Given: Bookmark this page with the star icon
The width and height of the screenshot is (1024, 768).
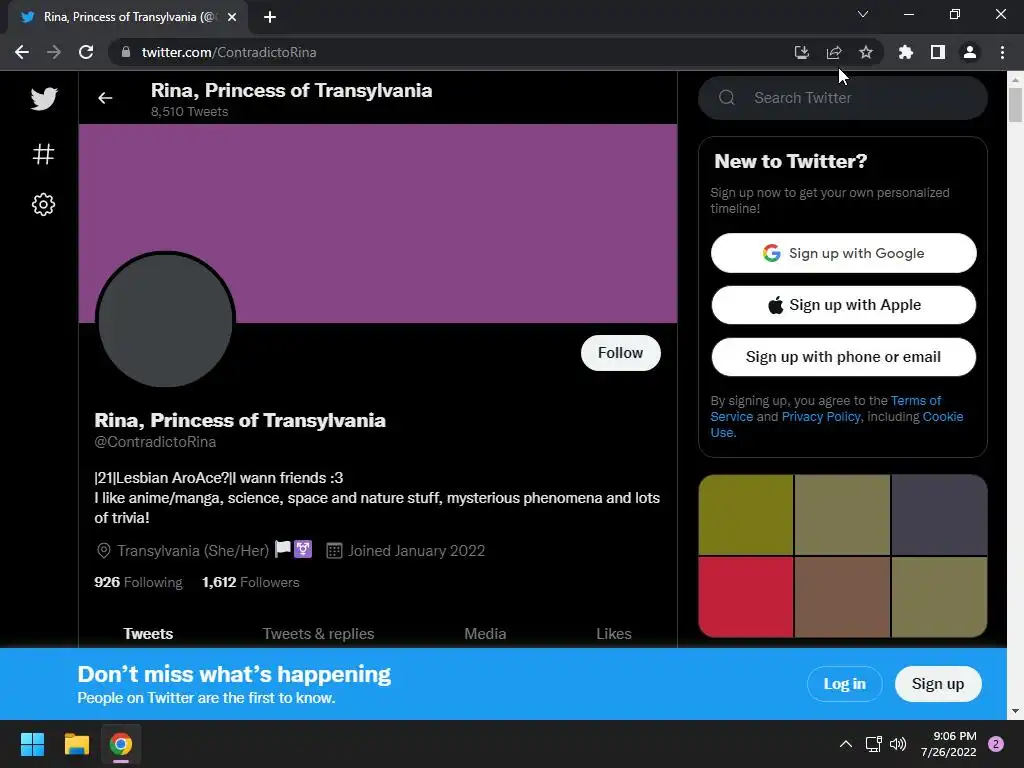Looking at the screenshot, I should pyautogui.click(x=866, y=52).
